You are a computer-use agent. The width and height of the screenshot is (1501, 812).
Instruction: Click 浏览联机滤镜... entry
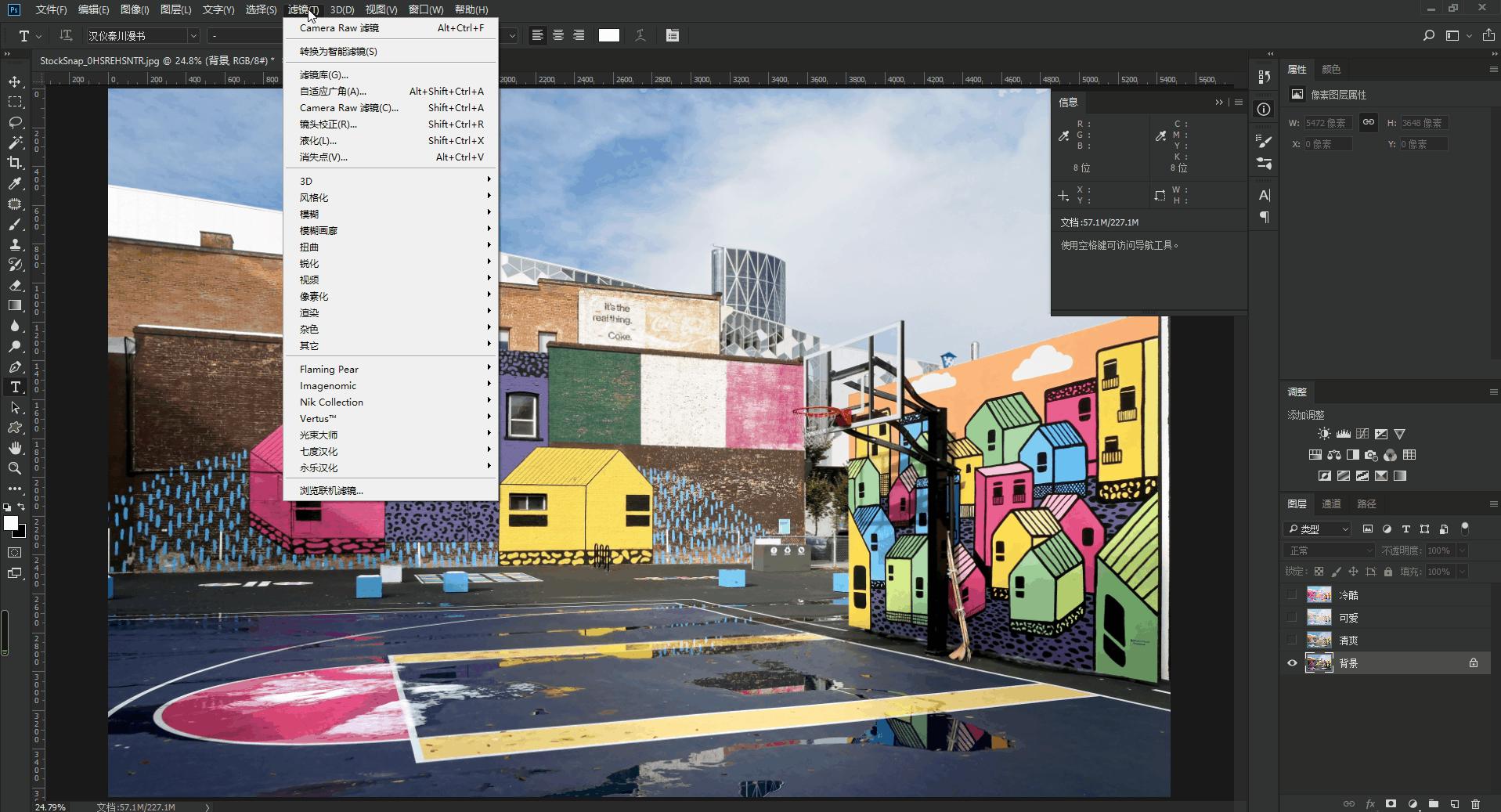pos(390,490)
